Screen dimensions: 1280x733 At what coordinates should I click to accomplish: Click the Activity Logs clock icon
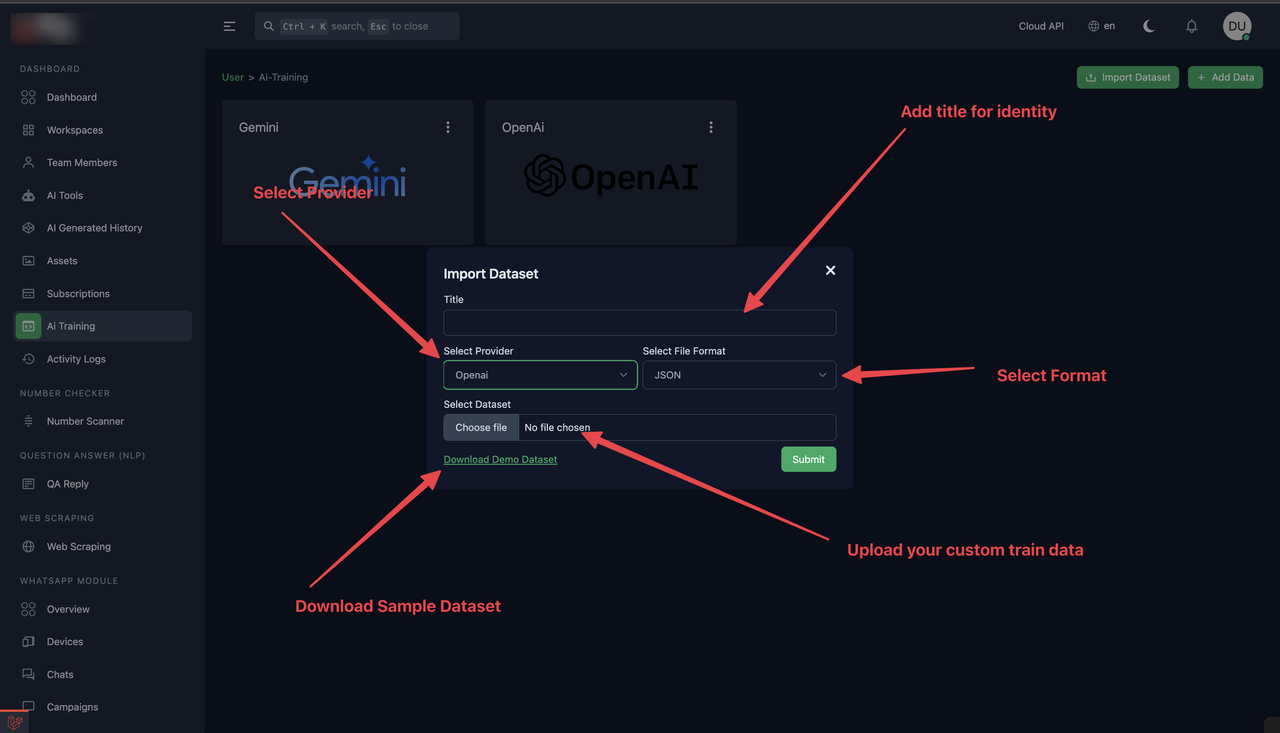click(28, 359)
